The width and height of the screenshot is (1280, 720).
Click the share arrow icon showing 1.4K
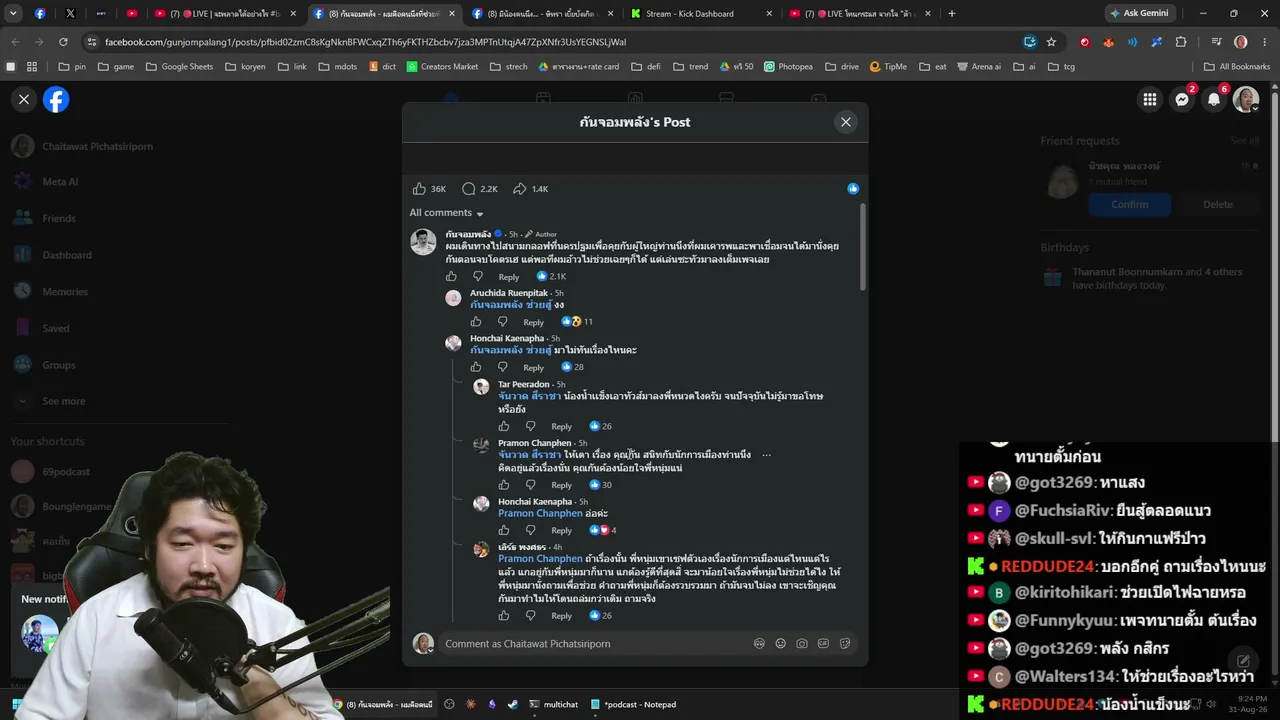point(520,189)
